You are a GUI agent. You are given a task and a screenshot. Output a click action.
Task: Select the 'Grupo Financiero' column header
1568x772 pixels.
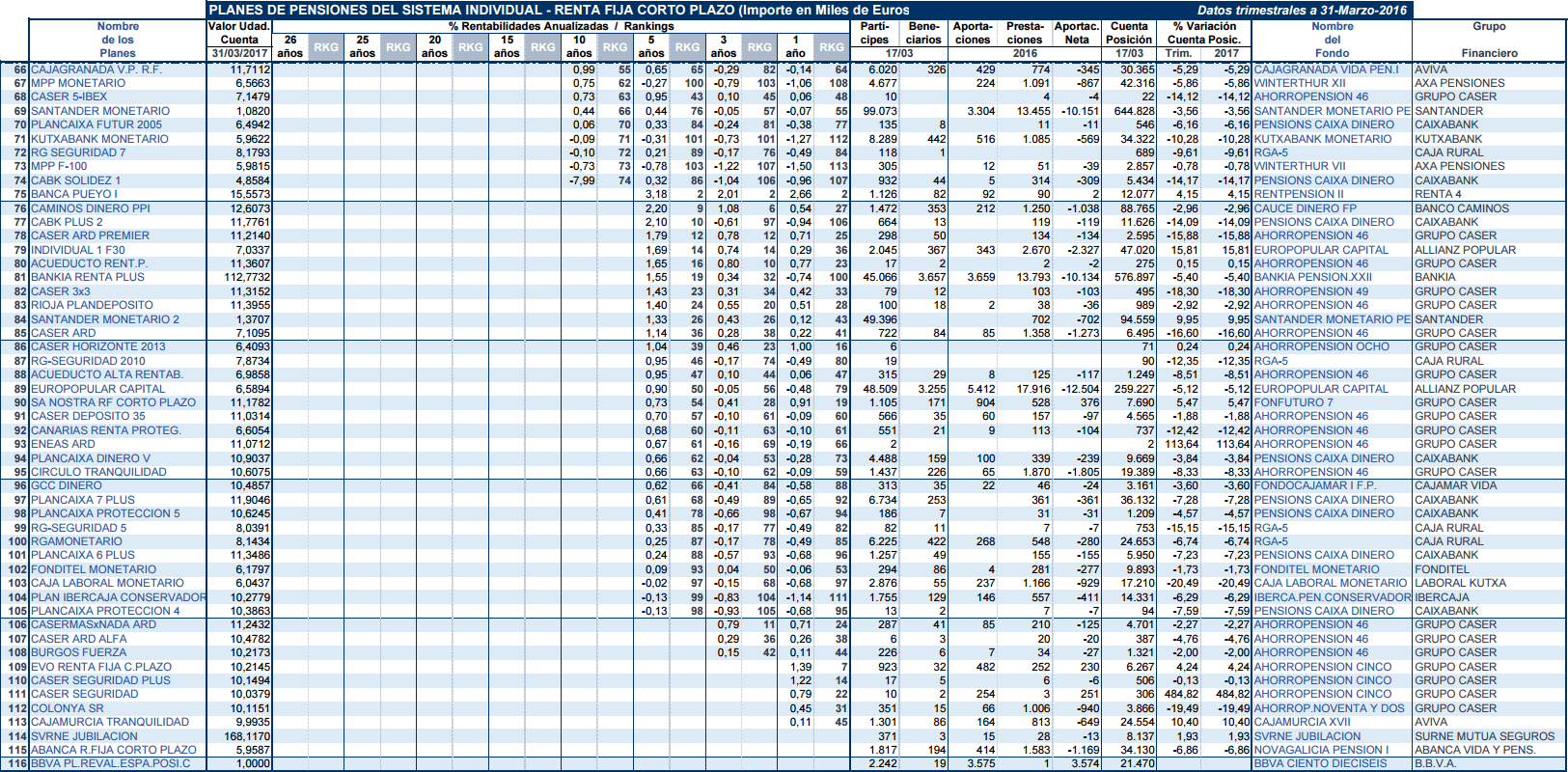point(1489,40)
